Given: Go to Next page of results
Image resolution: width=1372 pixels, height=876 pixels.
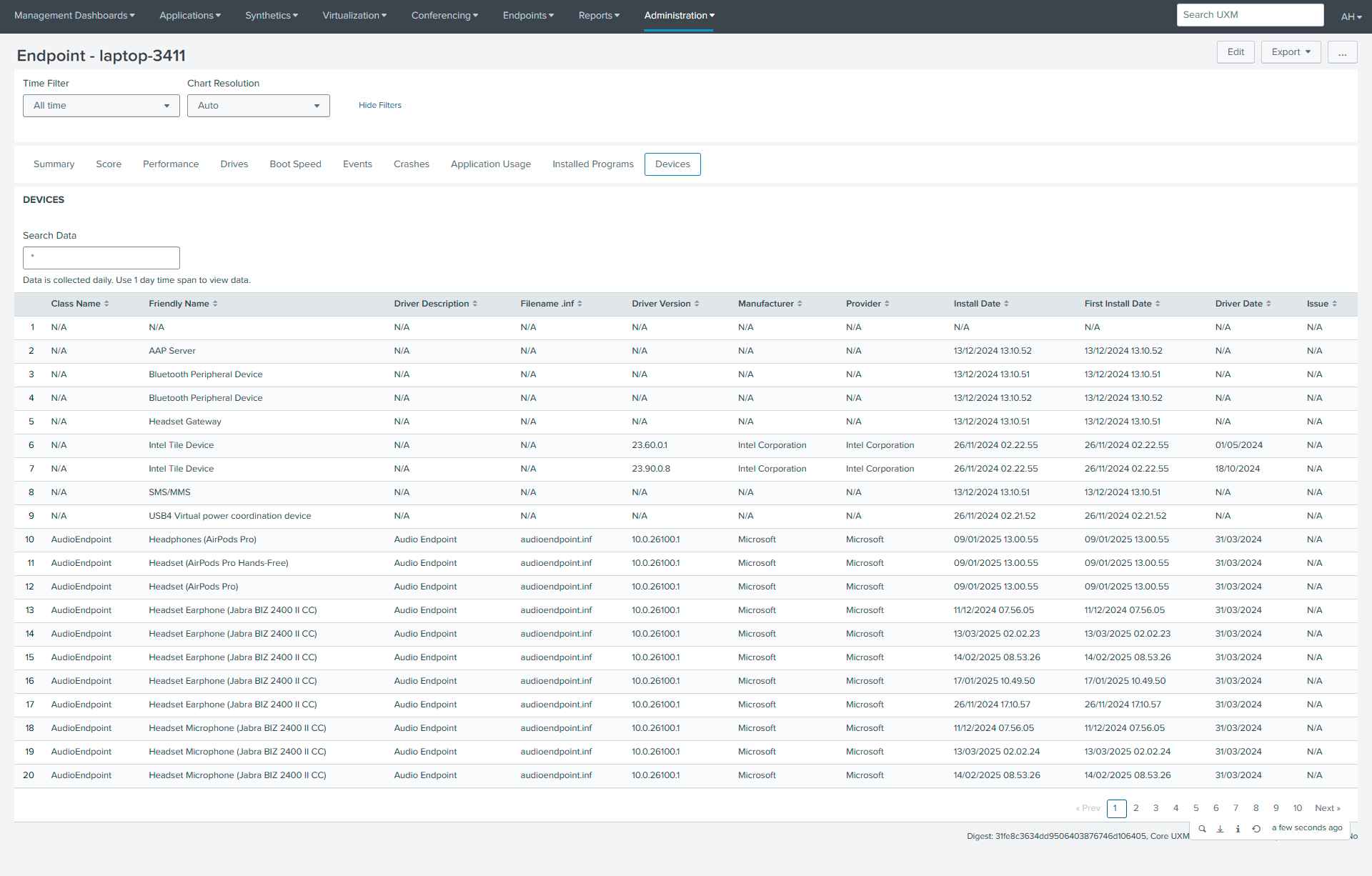Looking at the screenshot, I should pyautogui.click(x=1328, y=808).
